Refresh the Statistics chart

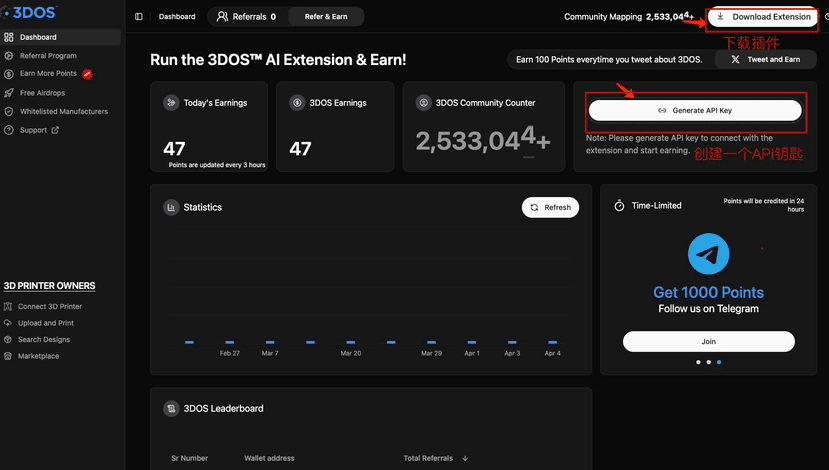pos(550,207)
